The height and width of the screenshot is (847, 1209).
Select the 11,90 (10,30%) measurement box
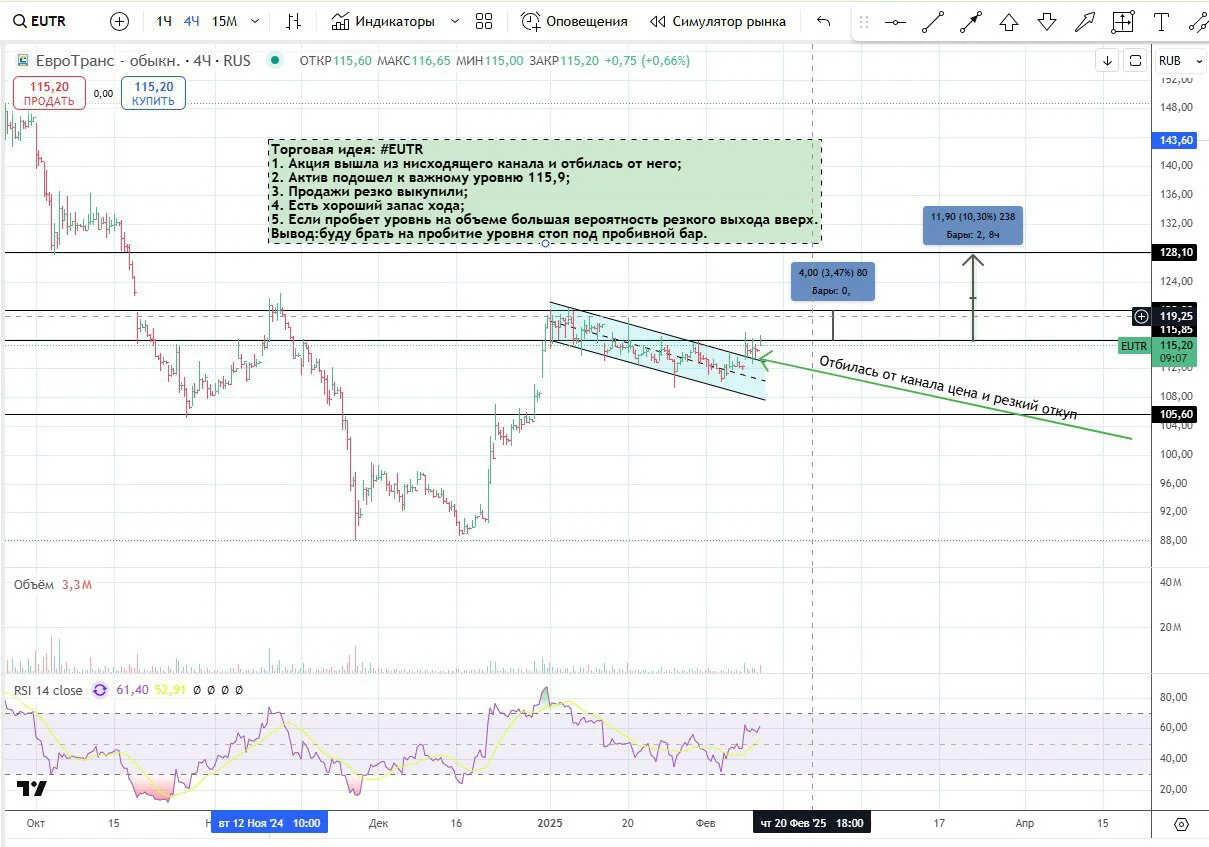pyautogui.click(x=973, y=225)
